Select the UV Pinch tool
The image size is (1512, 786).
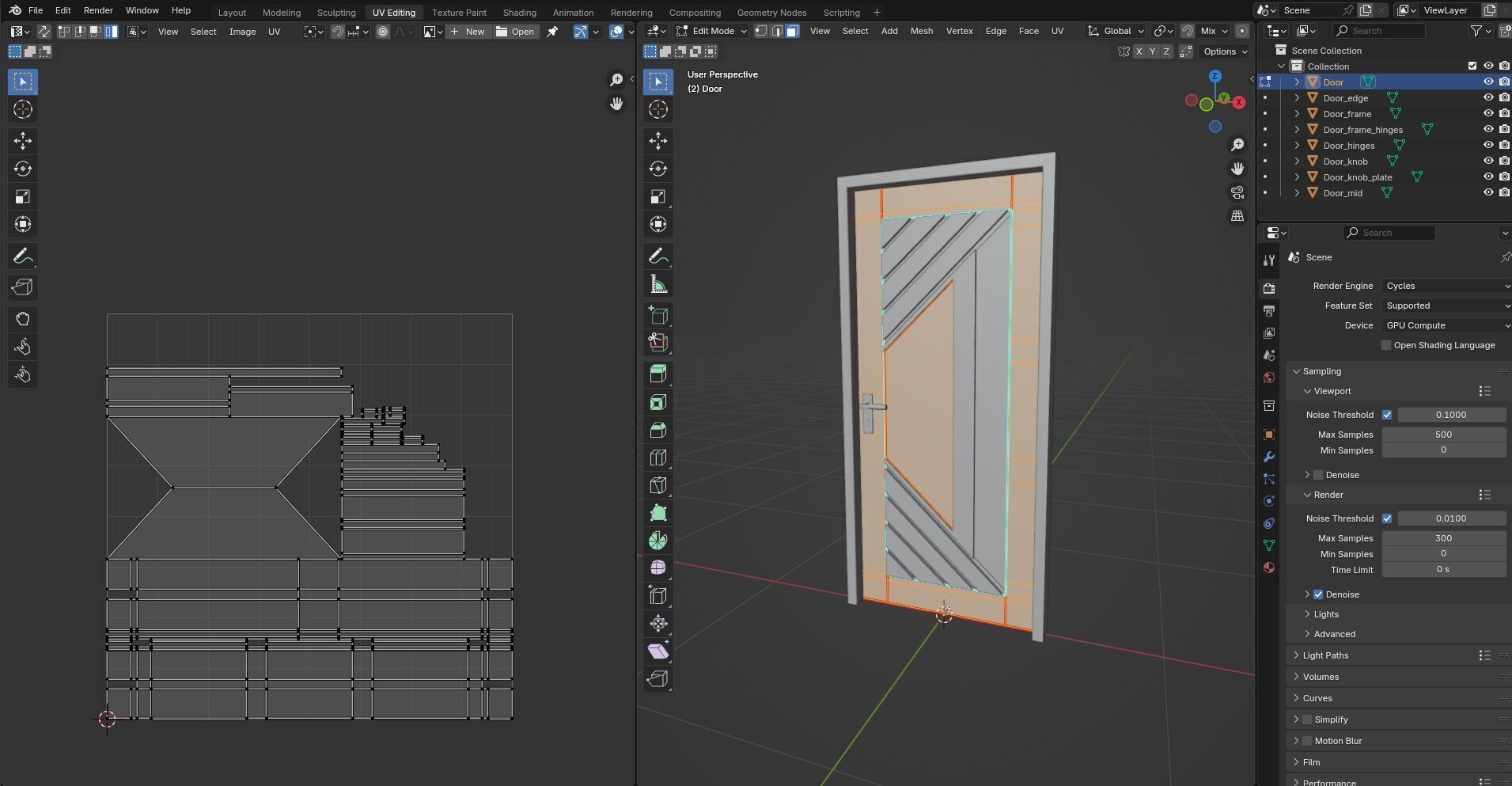[23, 374]
